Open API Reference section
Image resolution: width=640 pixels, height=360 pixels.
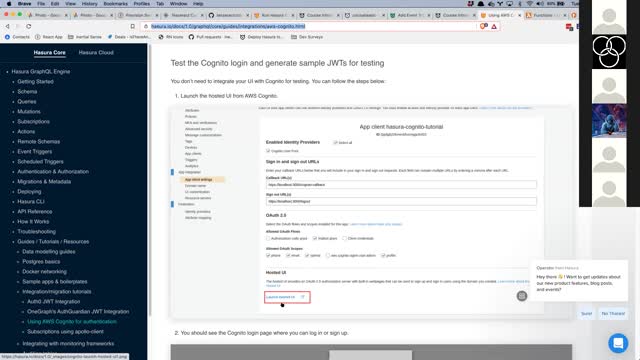(x=35, y=211)
